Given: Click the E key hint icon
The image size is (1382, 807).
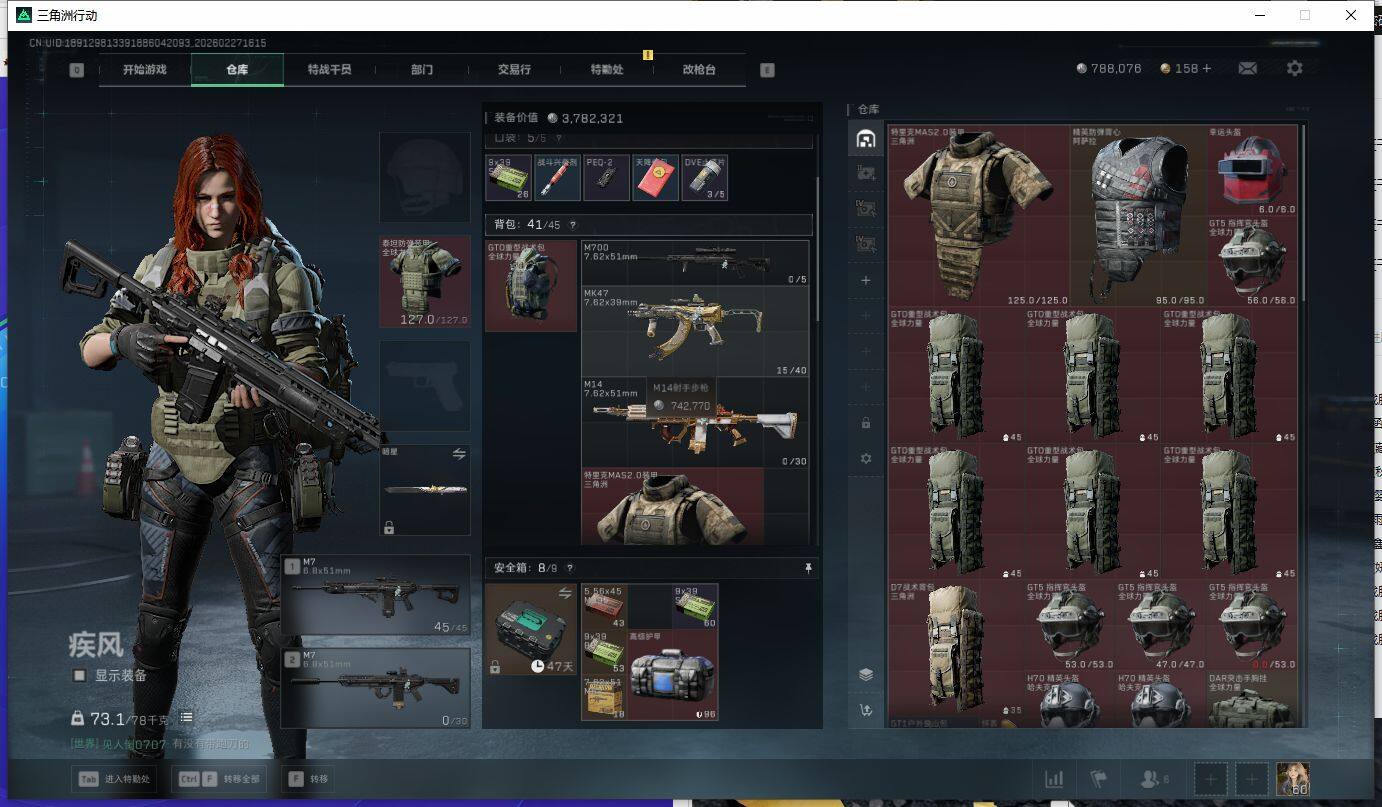Looking at the screenshot, I should (x=767, y=70).
